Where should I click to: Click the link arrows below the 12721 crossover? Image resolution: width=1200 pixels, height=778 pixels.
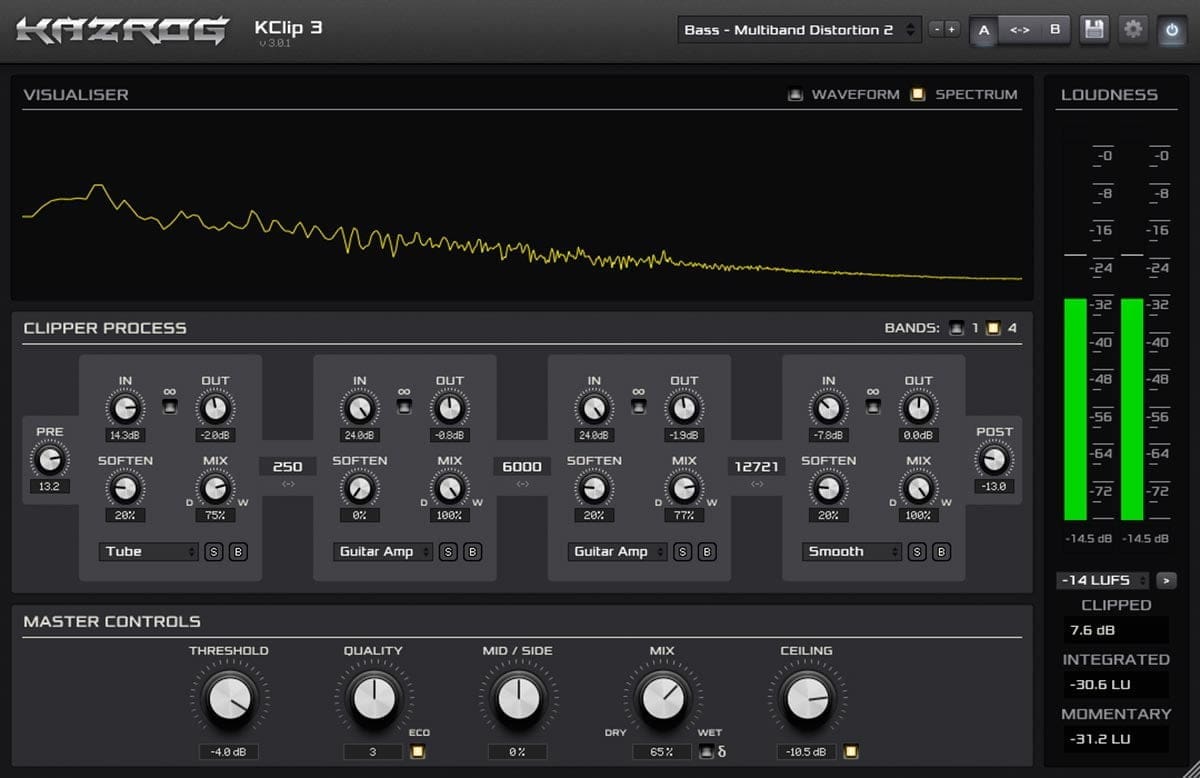click(756, 485)
